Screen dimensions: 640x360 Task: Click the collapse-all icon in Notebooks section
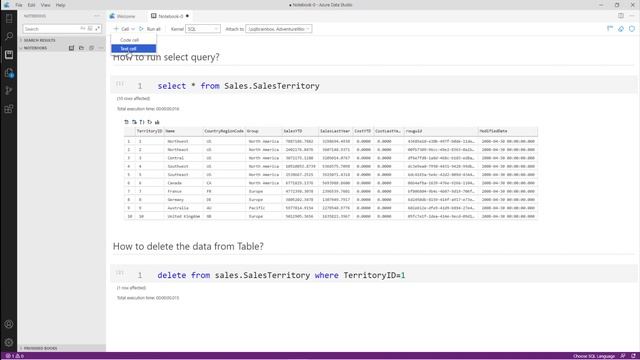pyautogui.click(x=91, y=48)
